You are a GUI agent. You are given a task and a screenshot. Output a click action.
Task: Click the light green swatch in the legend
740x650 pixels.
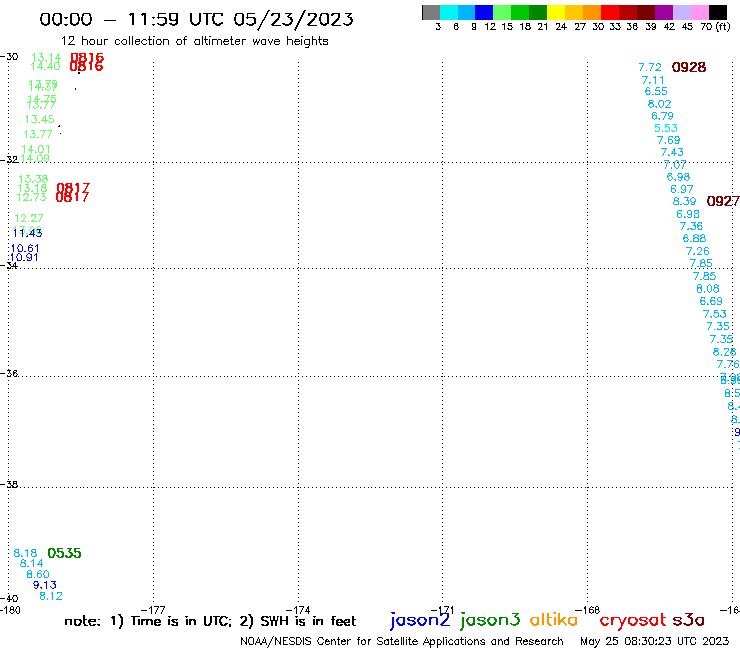(x=502, y=12)
